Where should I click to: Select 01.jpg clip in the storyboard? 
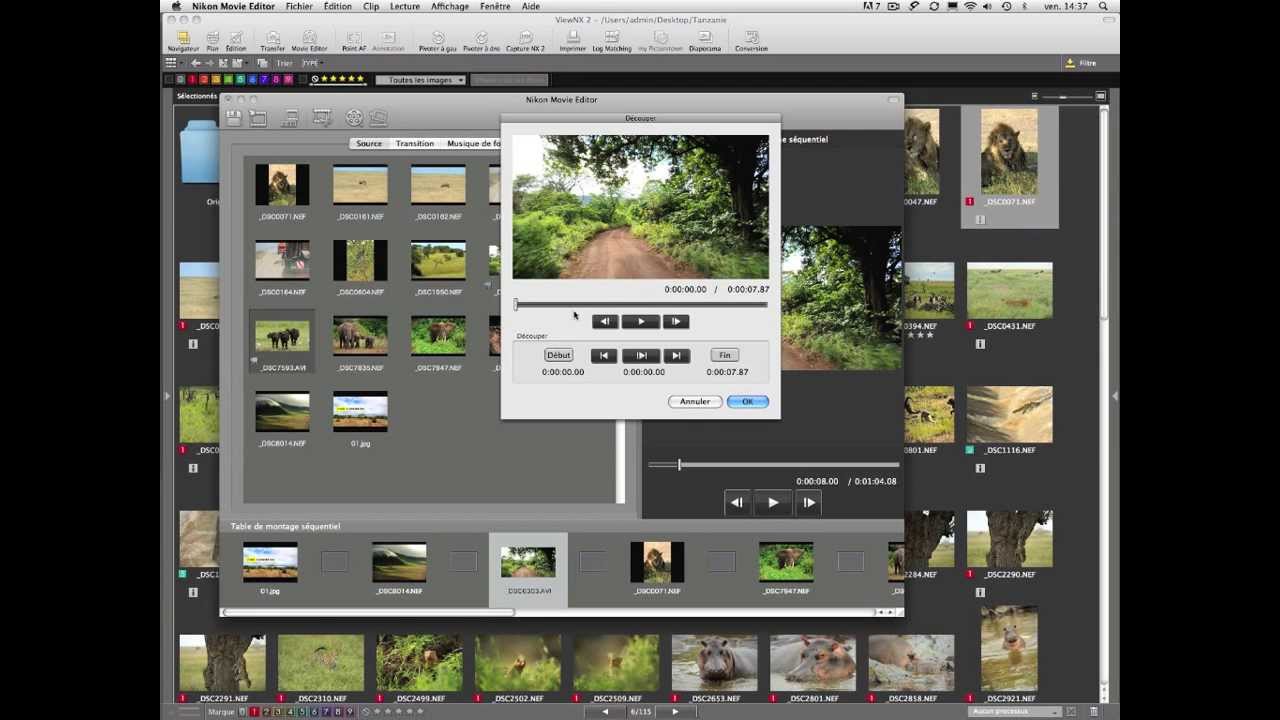pos(270,568)
